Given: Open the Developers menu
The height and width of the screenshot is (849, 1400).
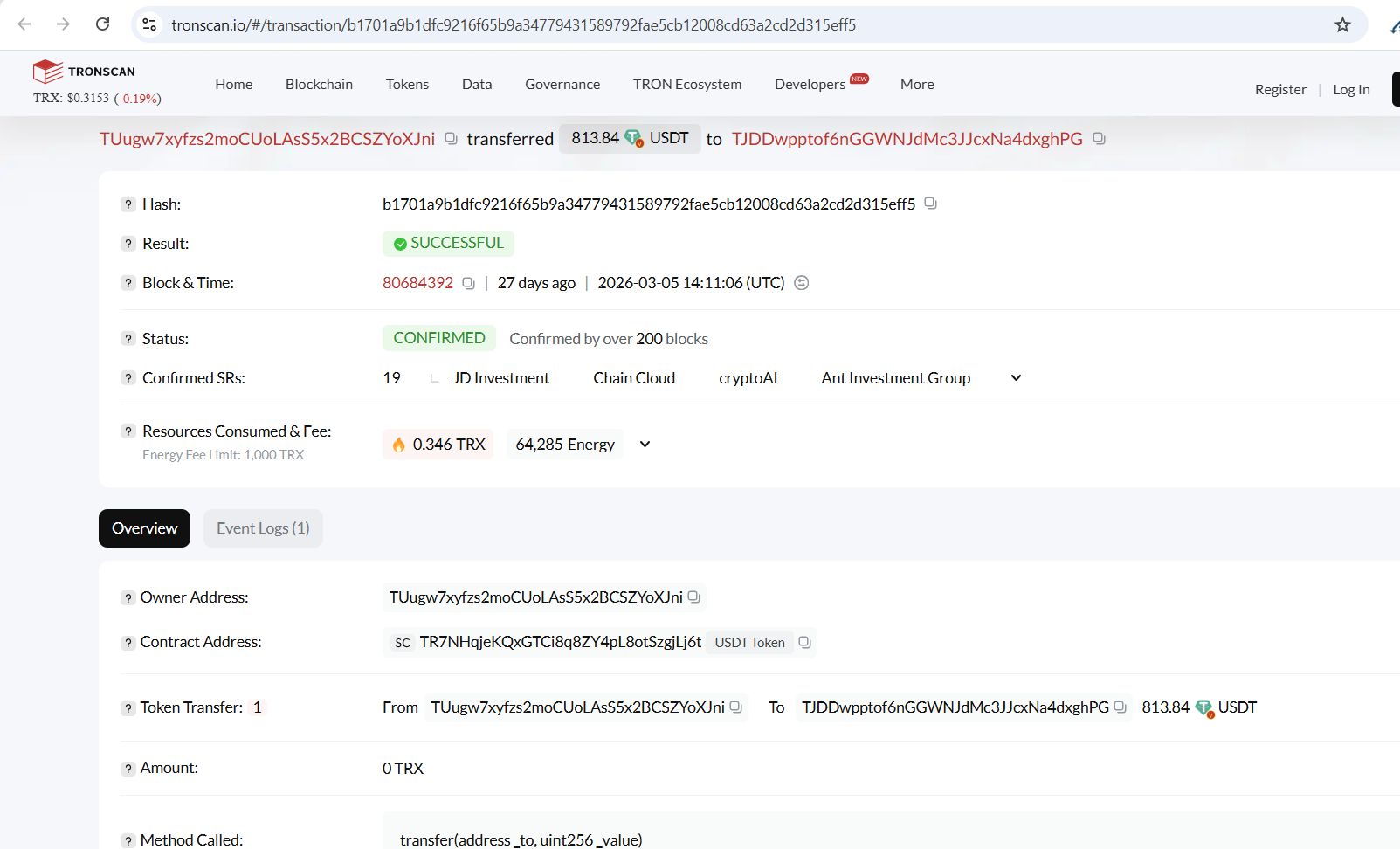Looking at the screenshot, I should 810,85.
